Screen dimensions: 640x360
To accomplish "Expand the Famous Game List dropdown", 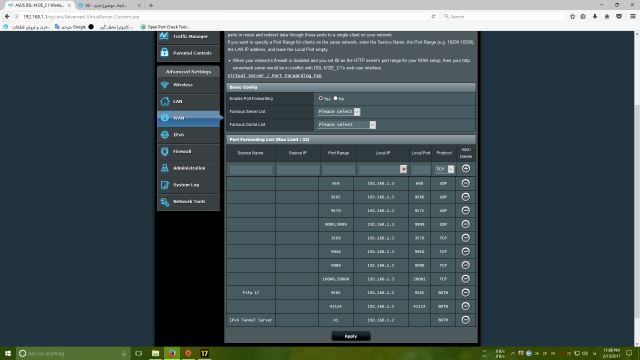I will tap(347, 124).
